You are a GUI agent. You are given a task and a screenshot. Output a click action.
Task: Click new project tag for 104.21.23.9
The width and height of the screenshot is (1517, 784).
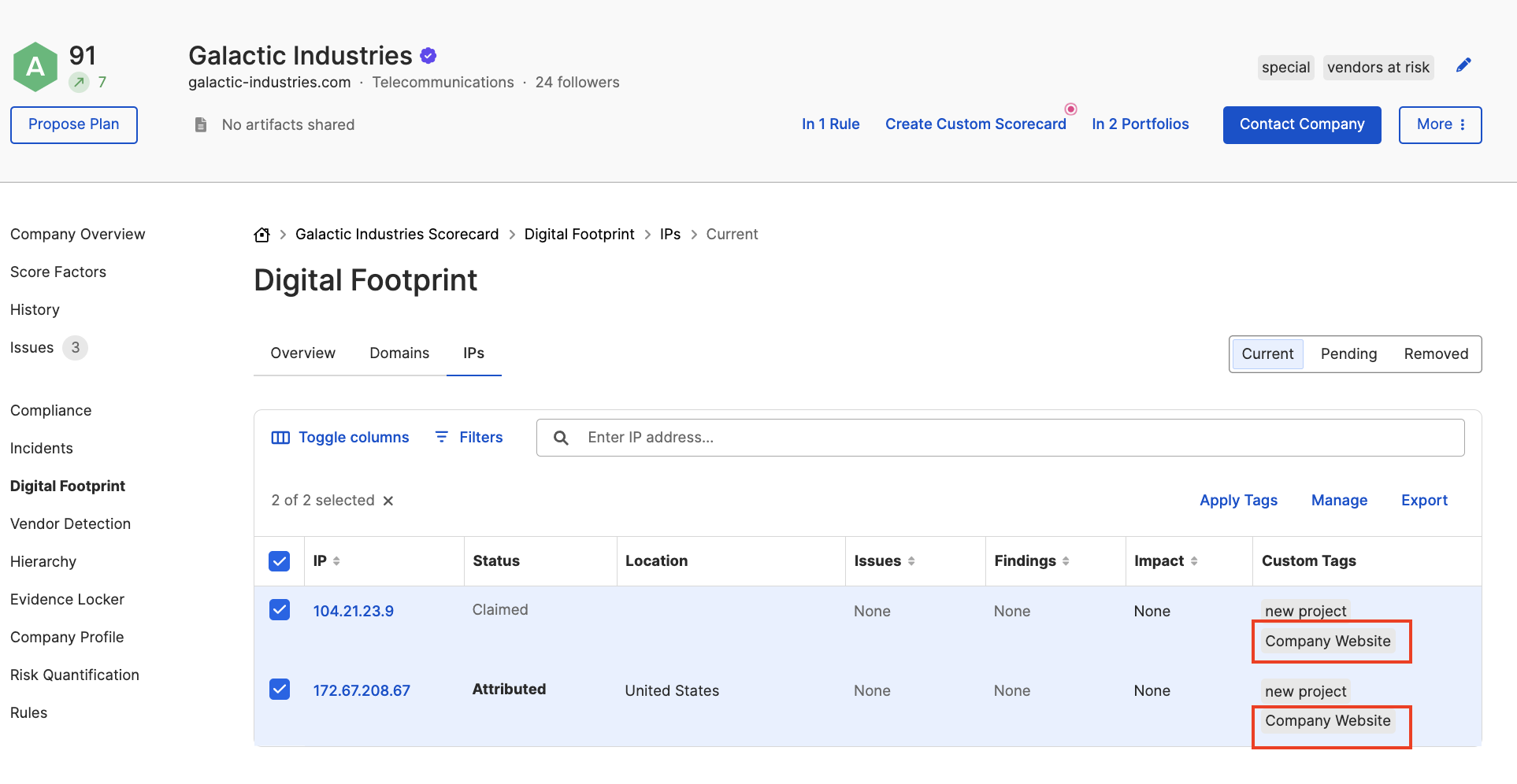tap(1306, 611)
